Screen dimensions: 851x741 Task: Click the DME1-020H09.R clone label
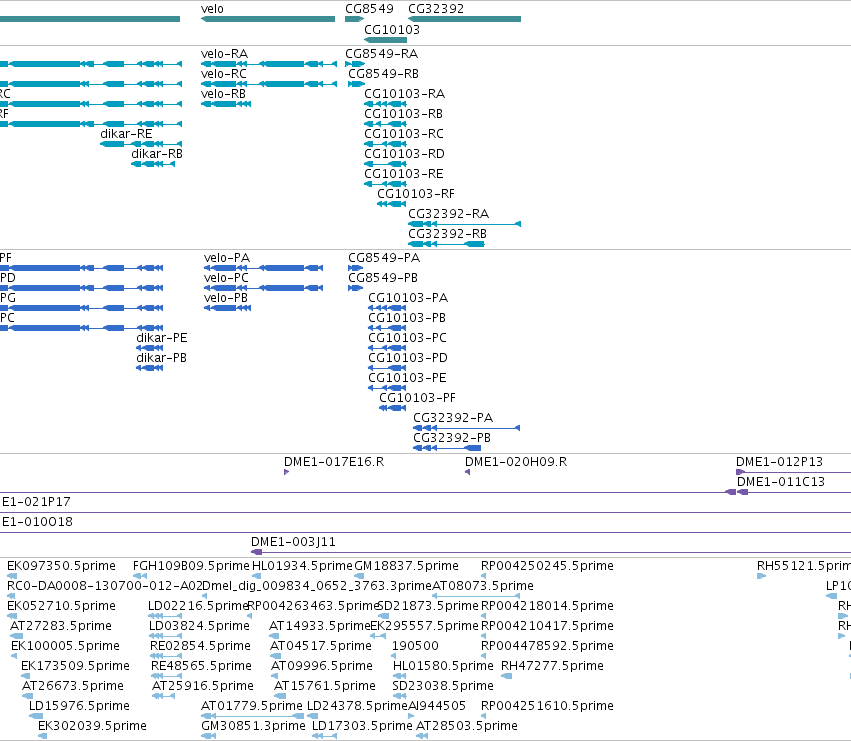coord(516,462)
